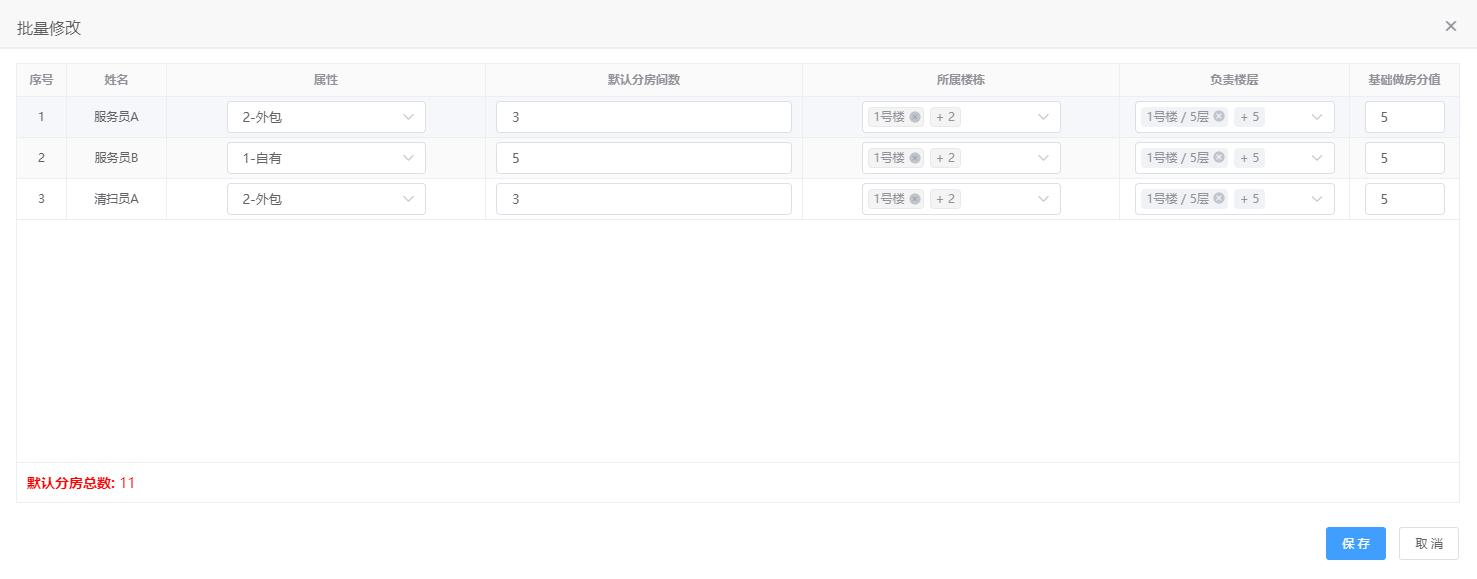Remove 1号楼 / 5层 tag for 服务员B

1219,158
